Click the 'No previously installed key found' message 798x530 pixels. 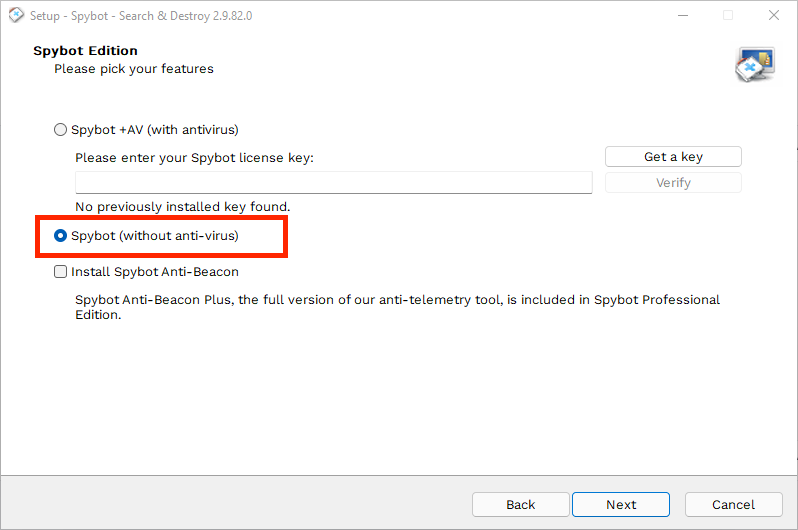tap(182, 207)
